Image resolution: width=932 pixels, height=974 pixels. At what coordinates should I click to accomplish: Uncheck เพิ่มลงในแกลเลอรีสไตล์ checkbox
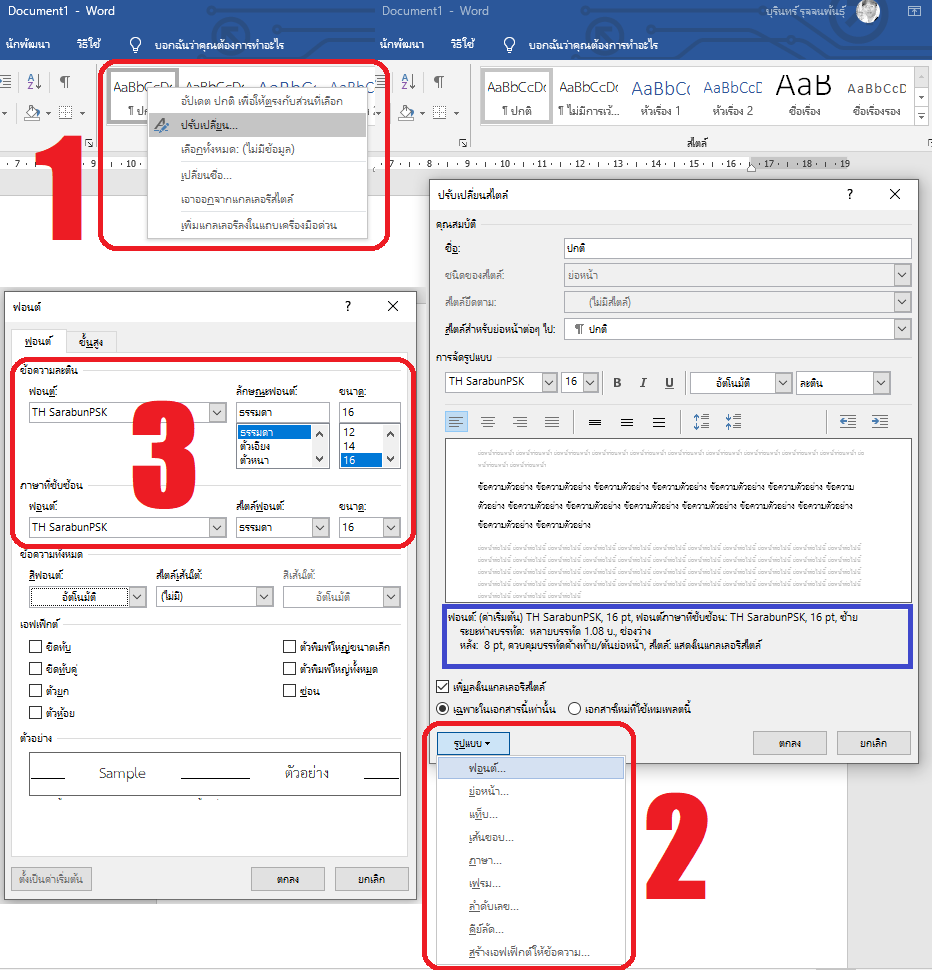[443, 687]
